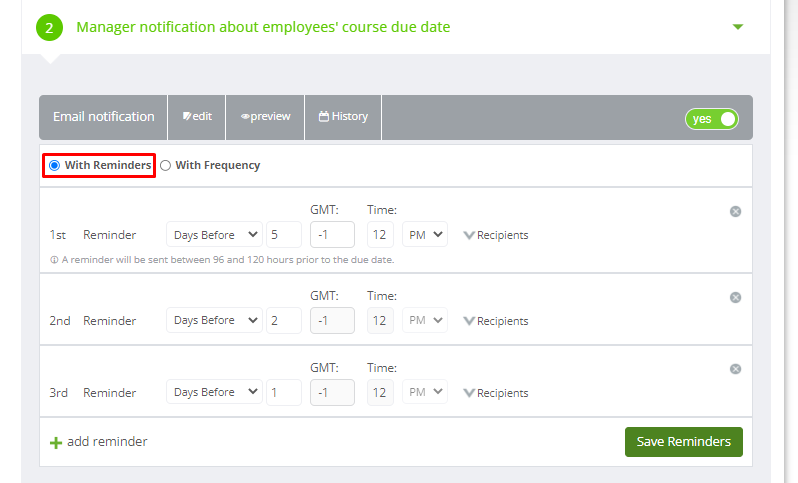Screen dimensions: 798x483
Task: Open Days Before dropdown for 3rd reminder
Action: point(214,392)
